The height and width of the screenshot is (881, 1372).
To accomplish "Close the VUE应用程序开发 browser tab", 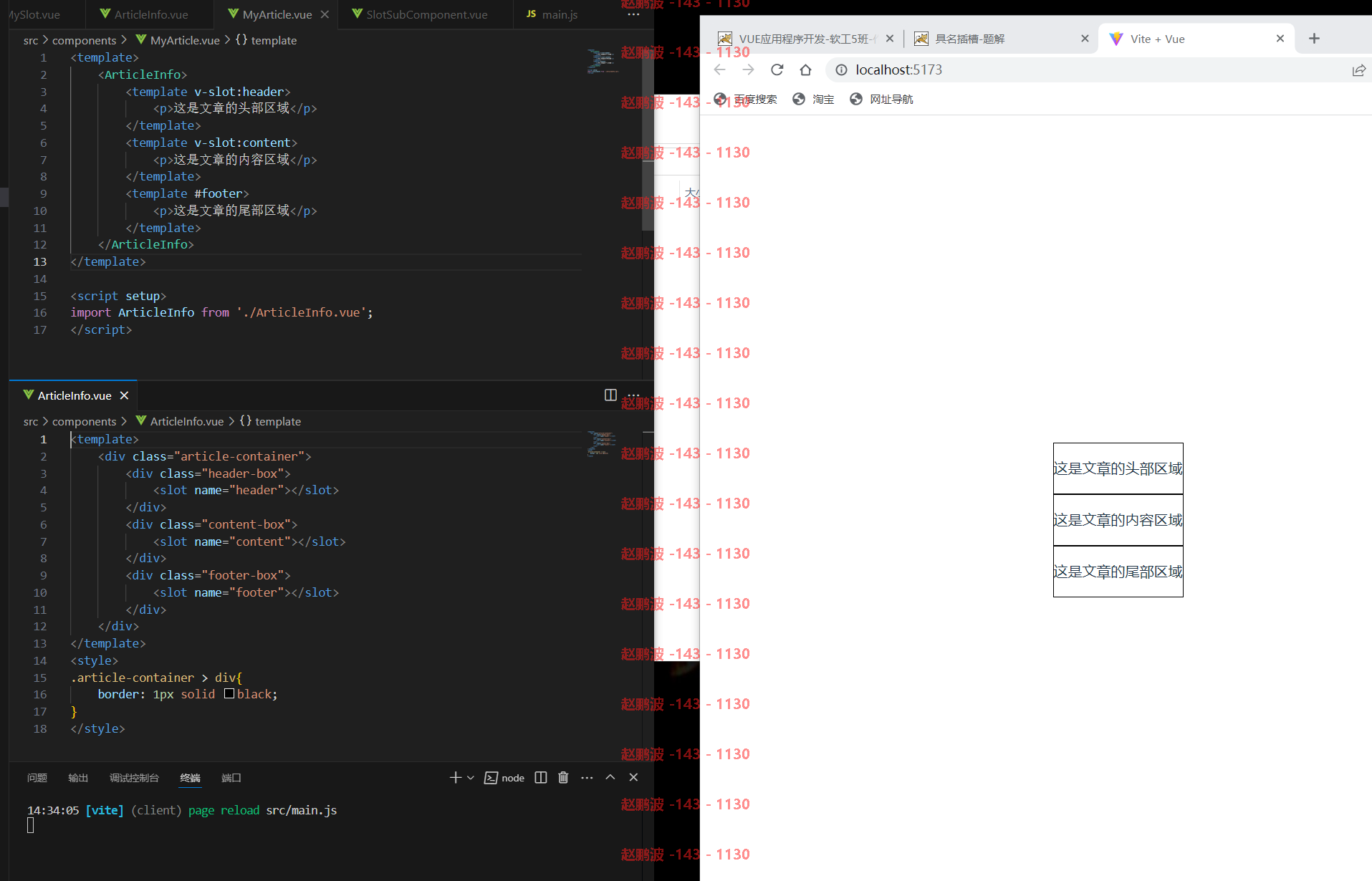I will pyautogui.click(x=890, y=39).
